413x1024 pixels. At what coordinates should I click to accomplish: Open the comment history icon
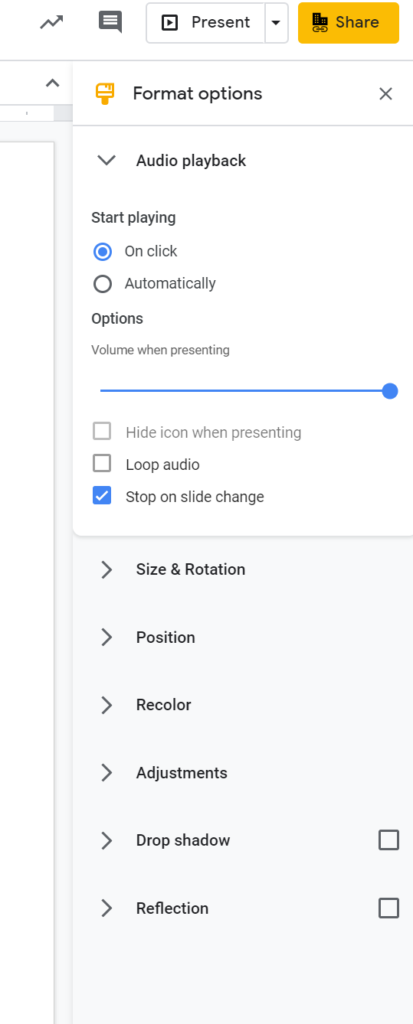[110, 22]
